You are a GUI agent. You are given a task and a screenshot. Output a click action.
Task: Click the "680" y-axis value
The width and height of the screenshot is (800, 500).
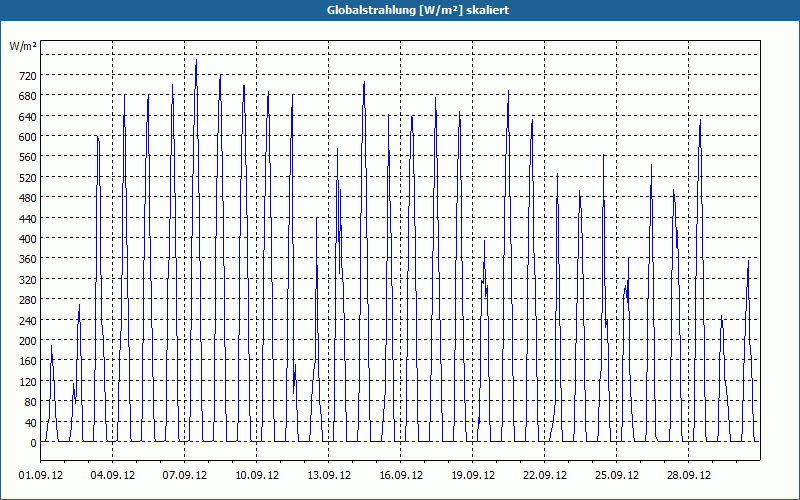28,96
